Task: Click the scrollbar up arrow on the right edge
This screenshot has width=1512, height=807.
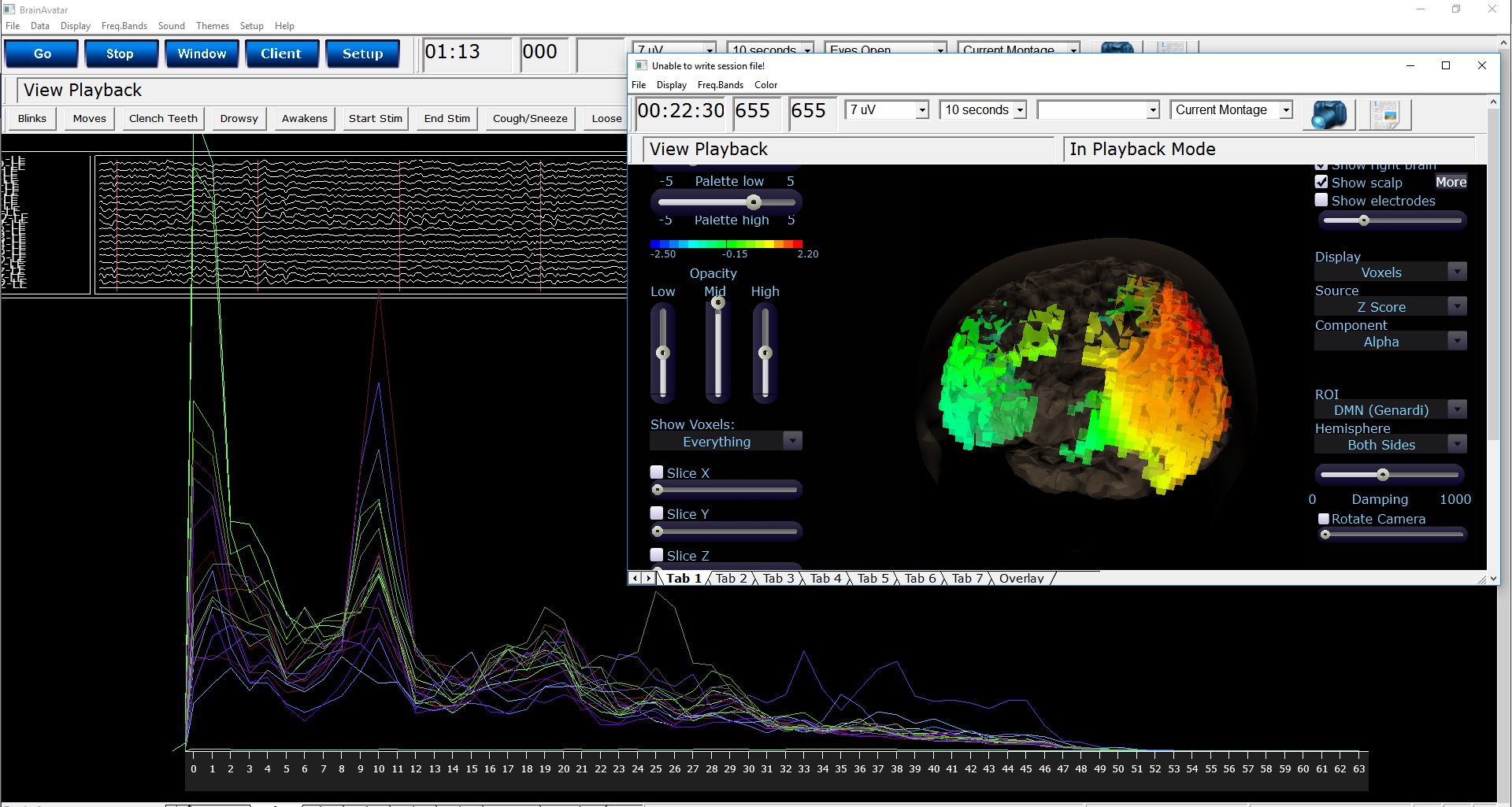Action: pyautogui.click(x=1493, y=101)
